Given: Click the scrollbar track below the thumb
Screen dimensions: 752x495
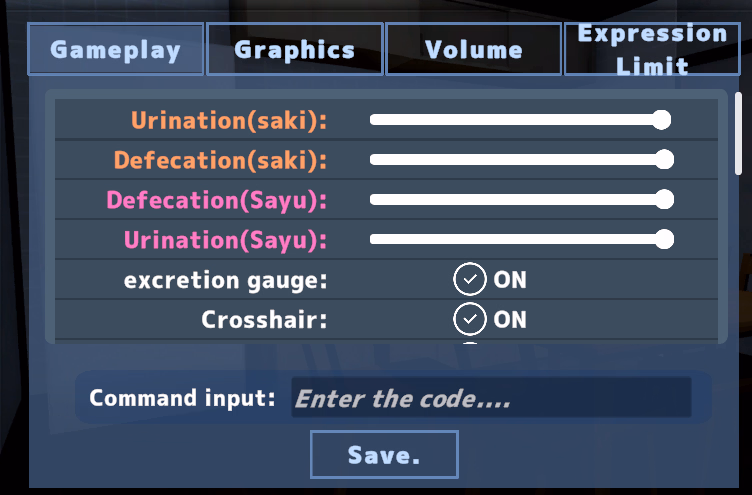Looking at the screenshot, I should point(738,259).
